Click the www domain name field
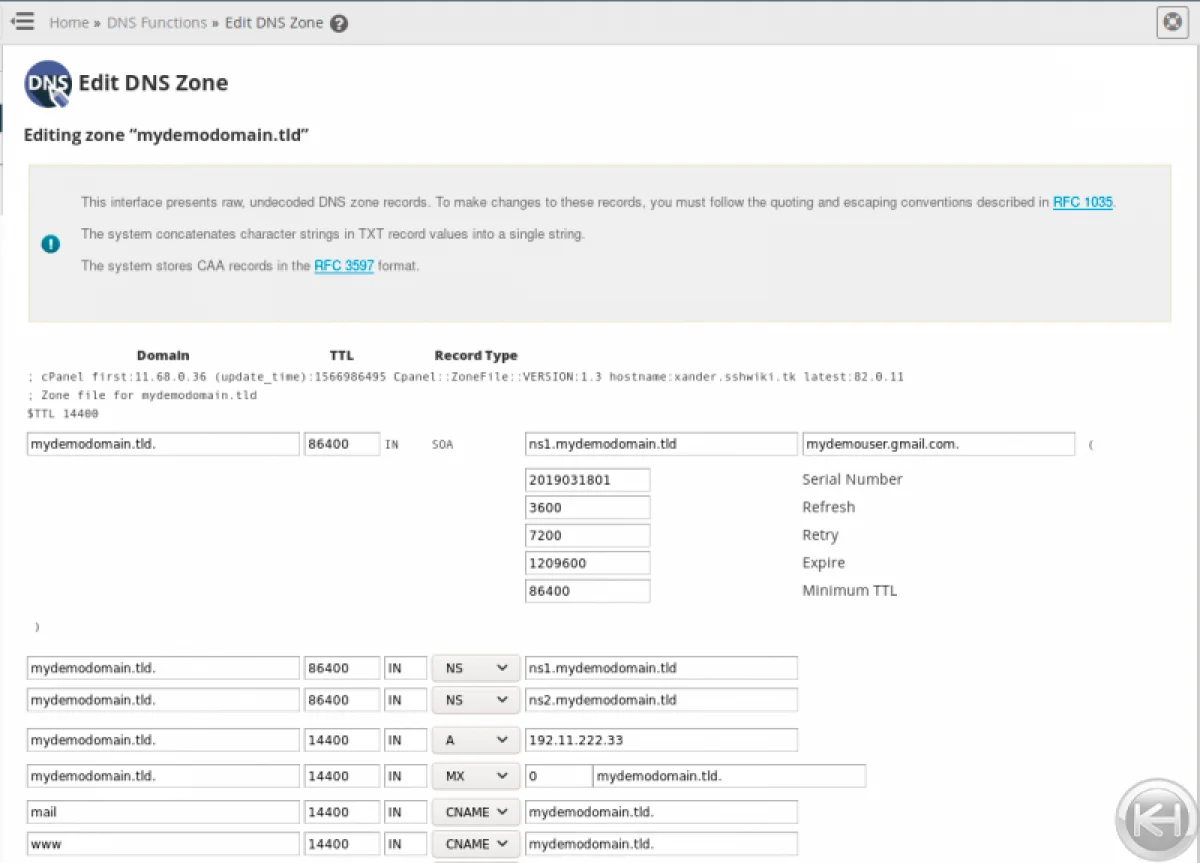Screen dimensions: 1200x863 coord(163,844)
